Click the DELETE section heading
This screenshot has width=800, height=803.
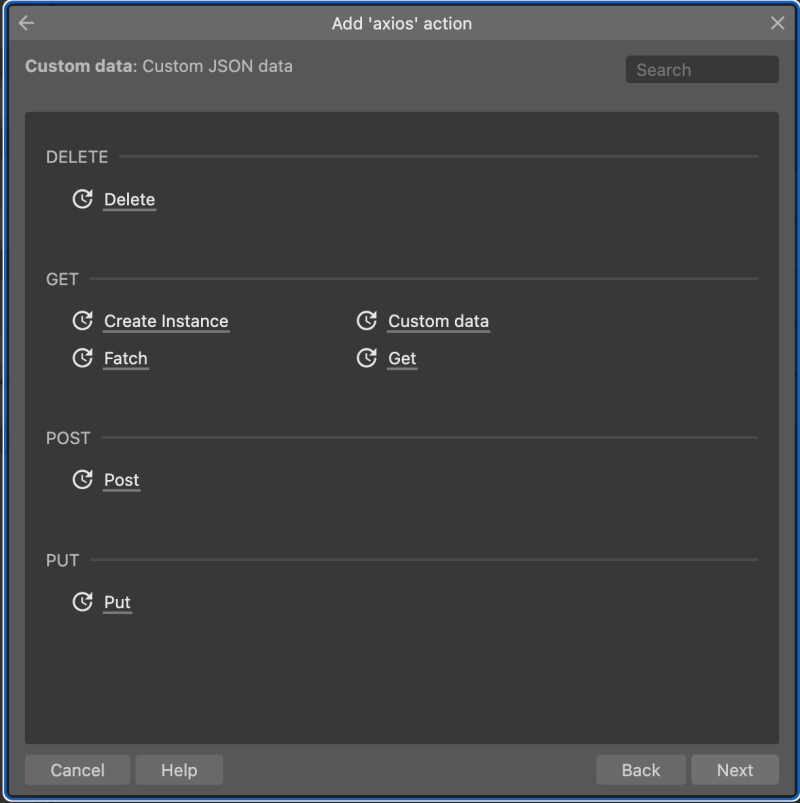pos(77,157)
